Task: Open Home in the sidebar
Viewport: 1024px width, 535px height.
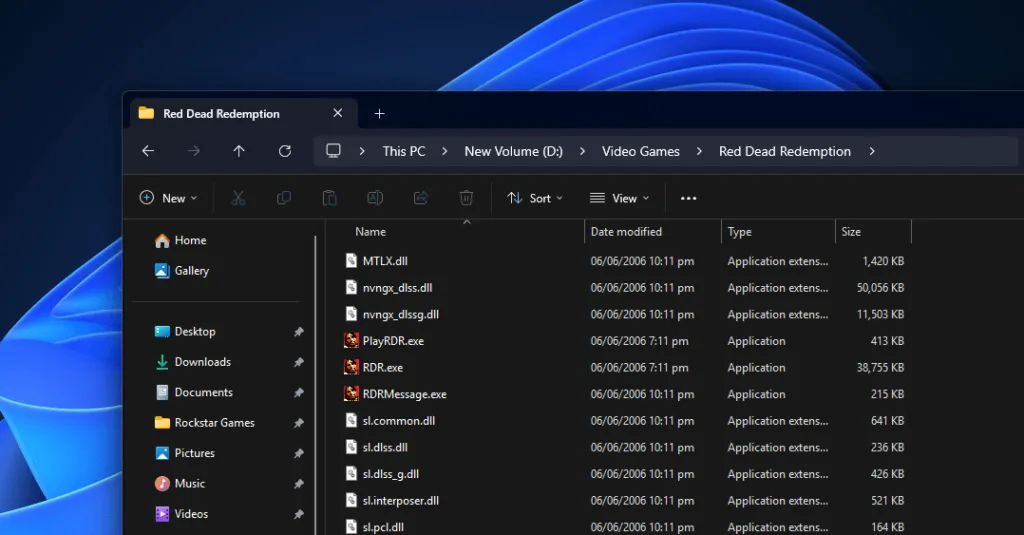Action: coord(181,240)
